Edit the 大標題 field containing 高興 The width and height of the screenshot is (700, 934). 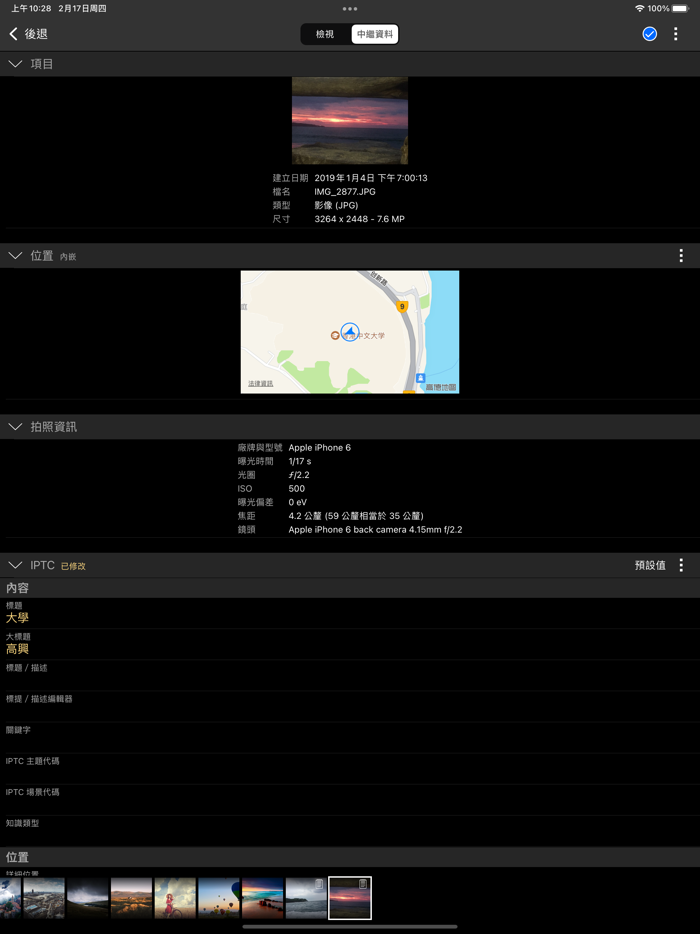pyautogui.click(x=350, y=645)
